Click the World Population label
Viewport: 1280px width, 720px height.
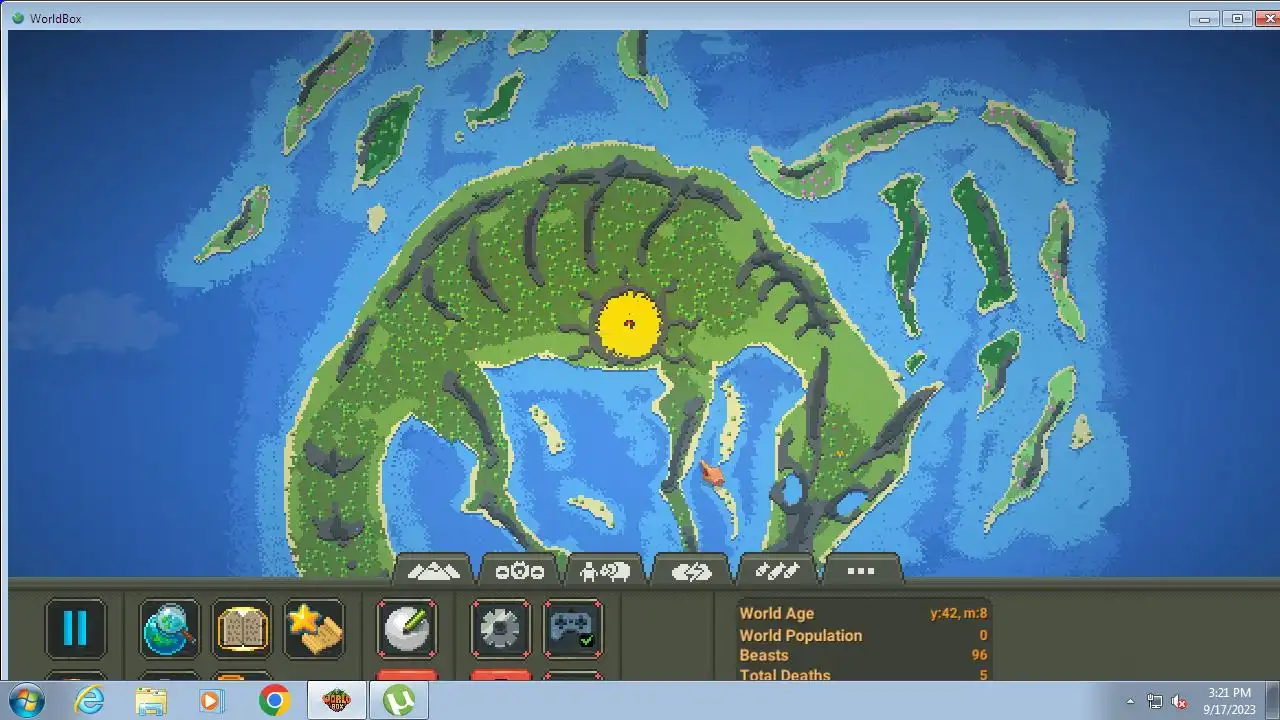(x=800, y=635)
